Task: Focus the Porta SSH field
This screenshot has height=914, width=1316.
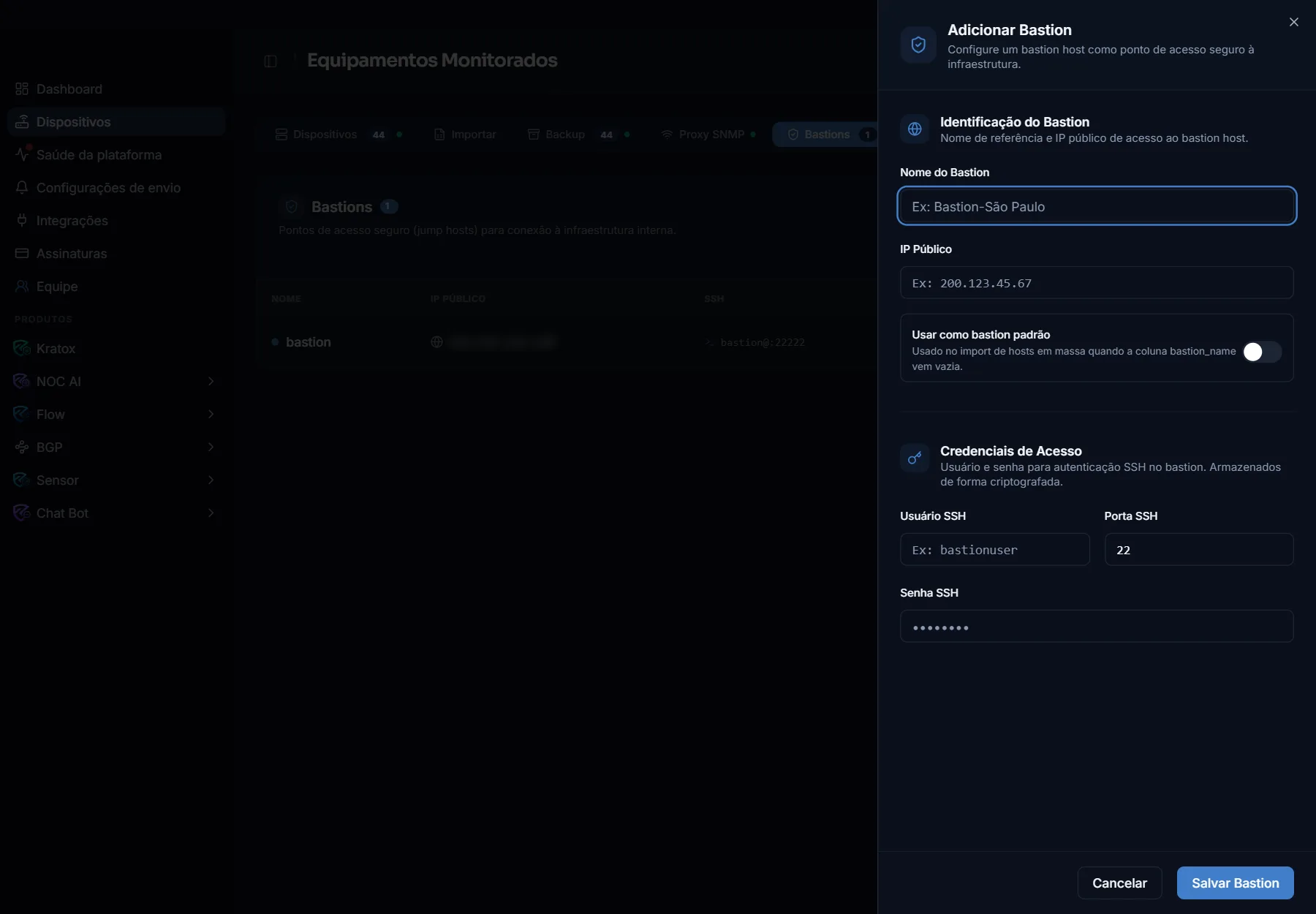Action: (1198, 549)
